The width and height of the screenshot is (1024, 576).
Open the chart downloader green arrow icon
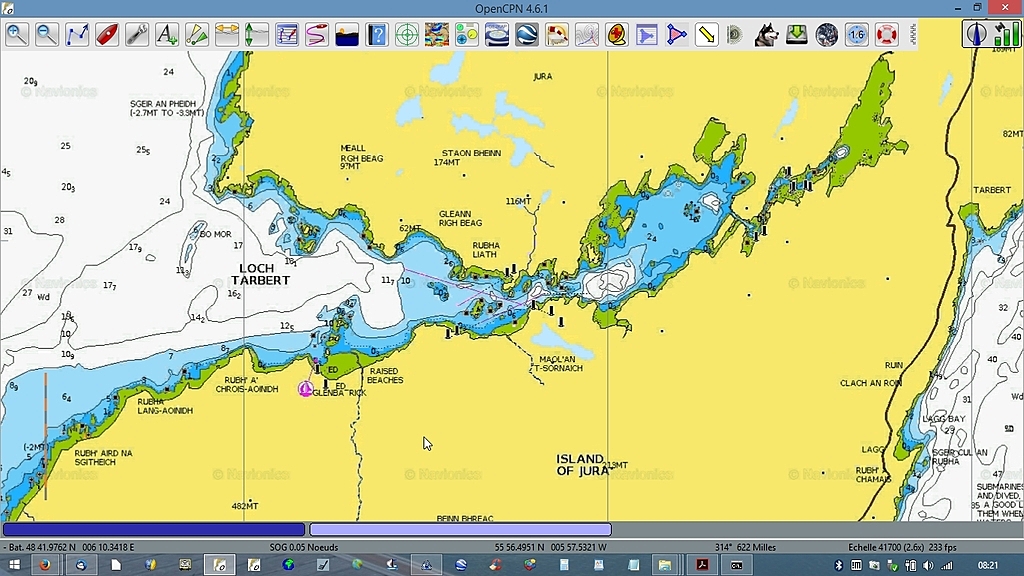(797, 35)
